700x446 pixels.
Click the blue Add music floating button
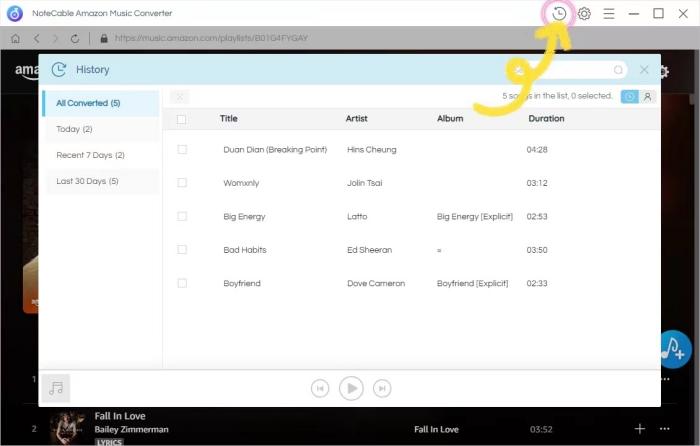coord(673,350)
